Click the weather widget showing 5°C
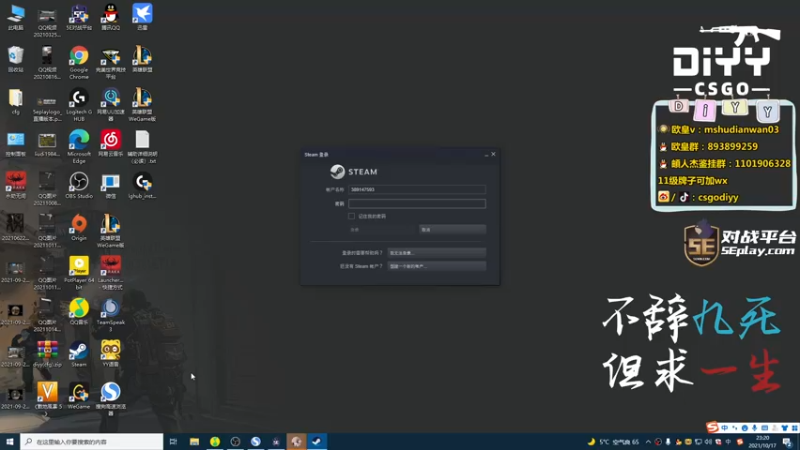The height and width of the screenshot is (450, 800). tap(613, 442)
